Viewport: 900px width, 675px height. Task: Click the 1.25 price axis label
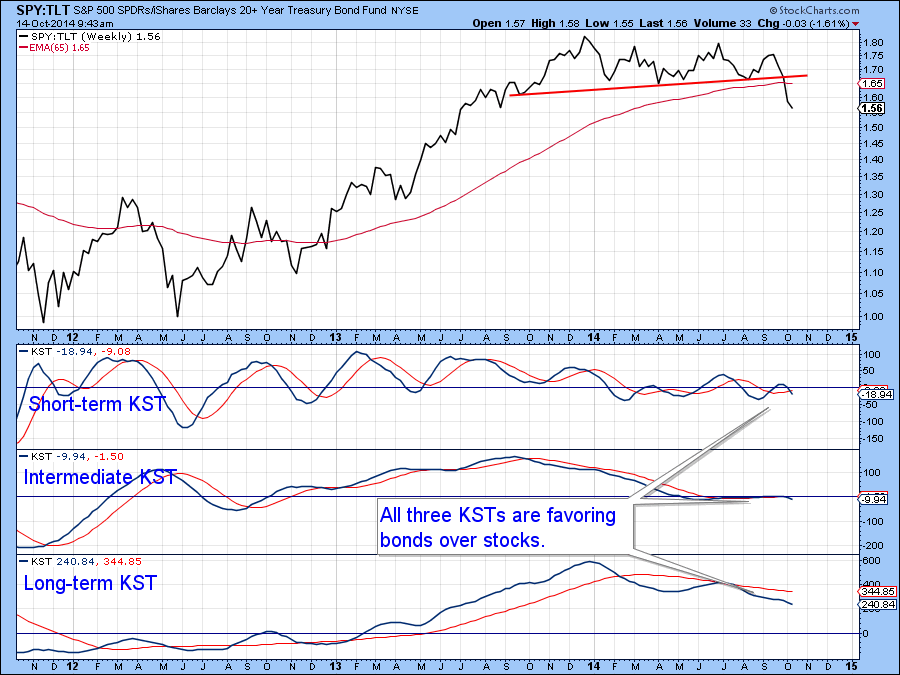point(872,213)
